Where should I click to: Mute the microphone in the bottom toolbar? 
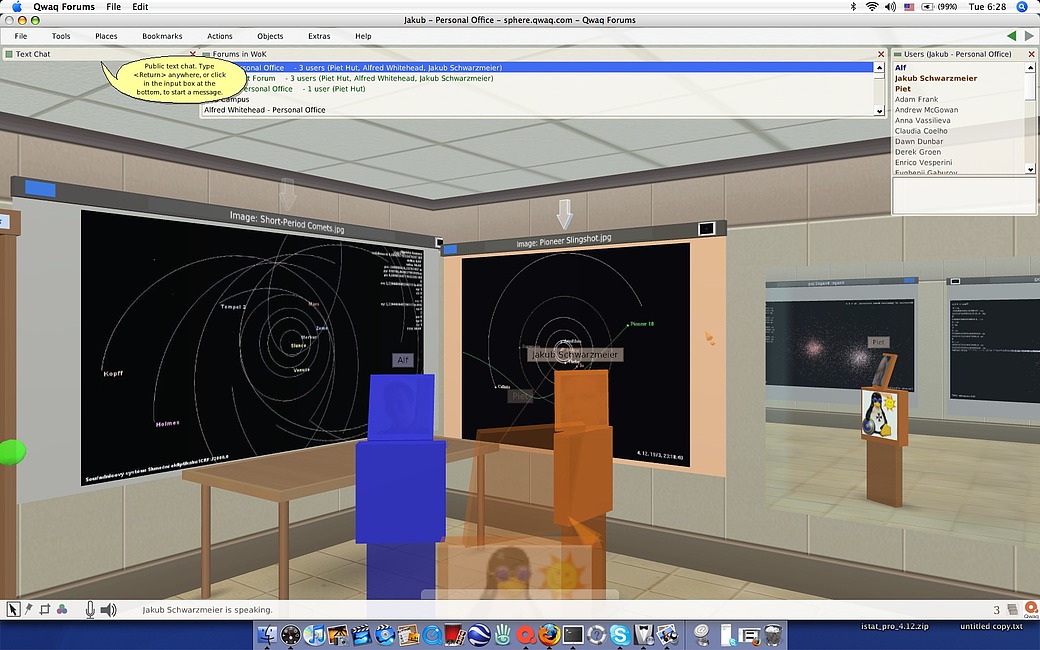click(89, 609)
